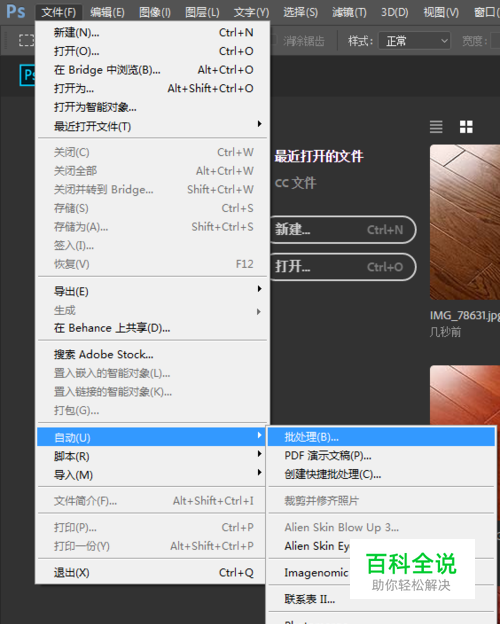Select 在 Bridge 中浏览(B)...
500x624 pixels.
pos(154,70)
